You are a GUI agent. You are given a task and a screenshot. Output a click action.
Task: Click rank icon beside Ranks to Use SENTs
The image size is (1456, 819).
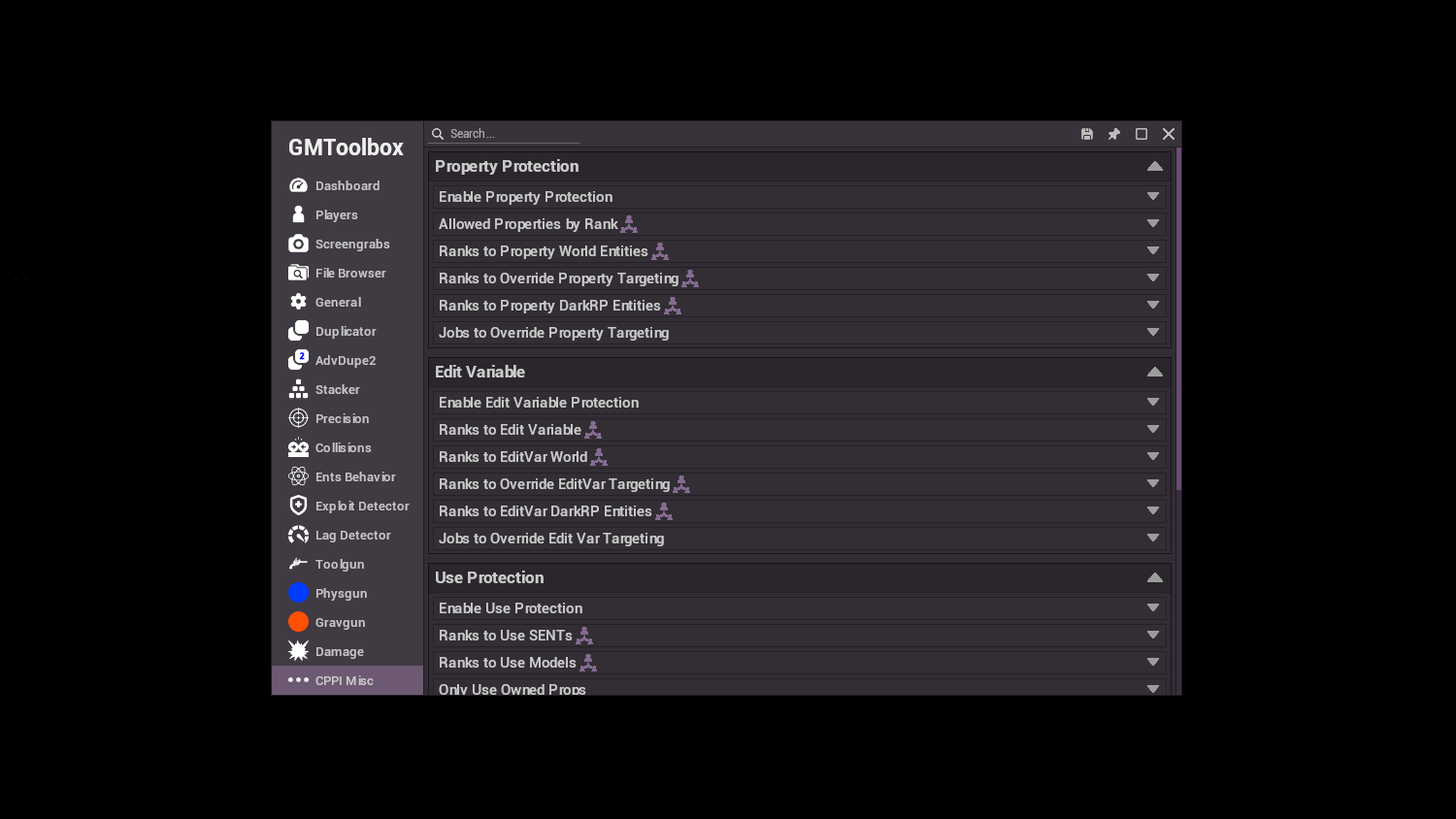click(584, 636)
